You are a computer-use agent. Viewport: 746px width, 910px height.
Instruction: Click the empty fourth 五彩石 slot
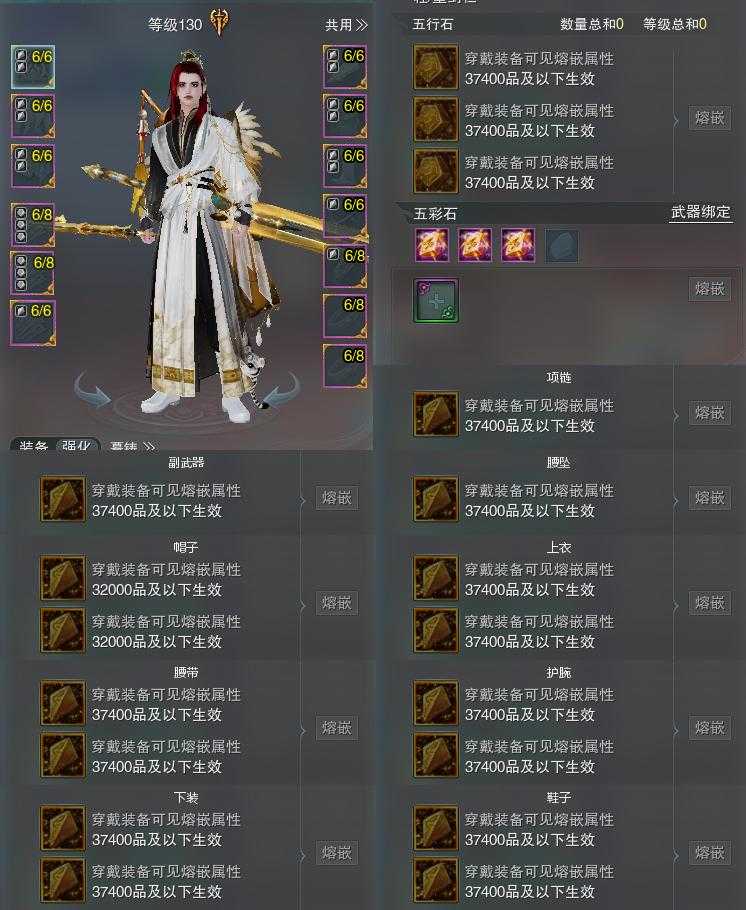[x=562, y=245]
